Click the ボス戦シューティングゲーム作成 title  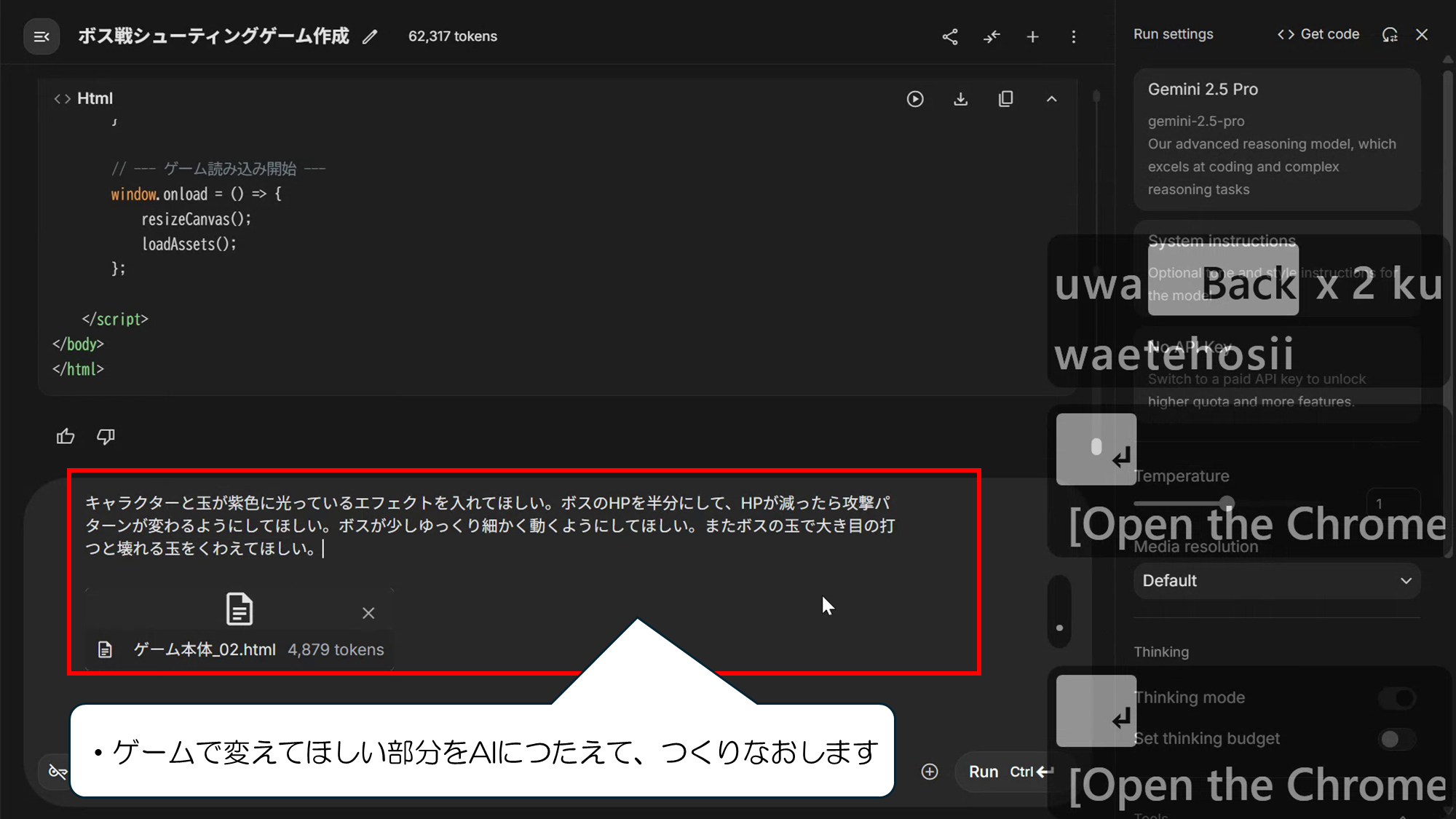[213, 36]
